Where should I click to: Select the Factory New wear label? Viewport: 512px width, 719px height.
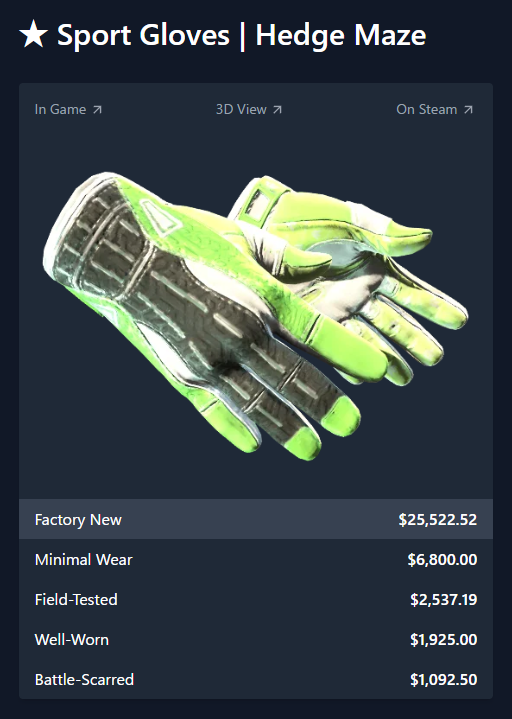(x=78, y=520)
